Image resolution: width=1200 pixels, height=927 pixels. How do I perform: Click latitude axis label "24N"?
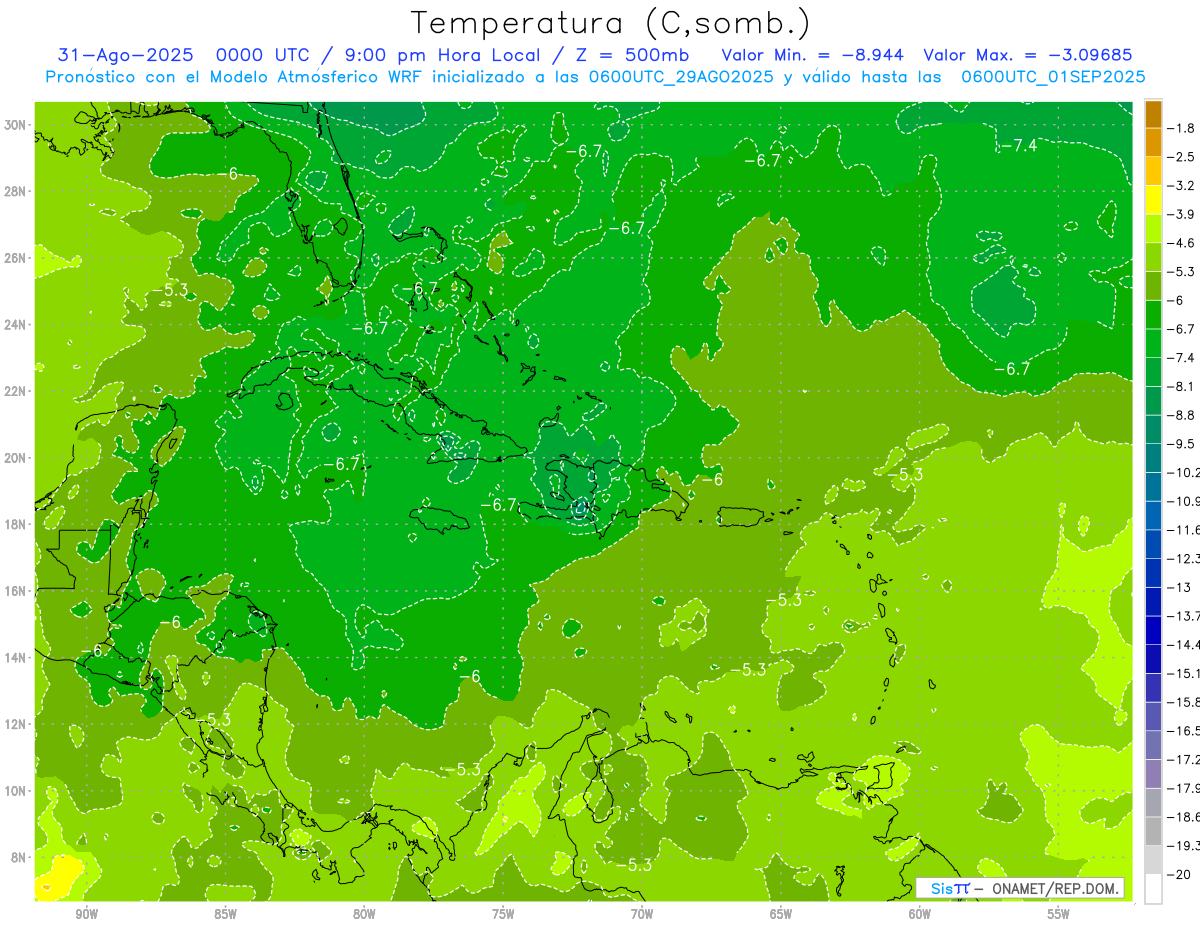pyautogui.click(x=16, y=325)
